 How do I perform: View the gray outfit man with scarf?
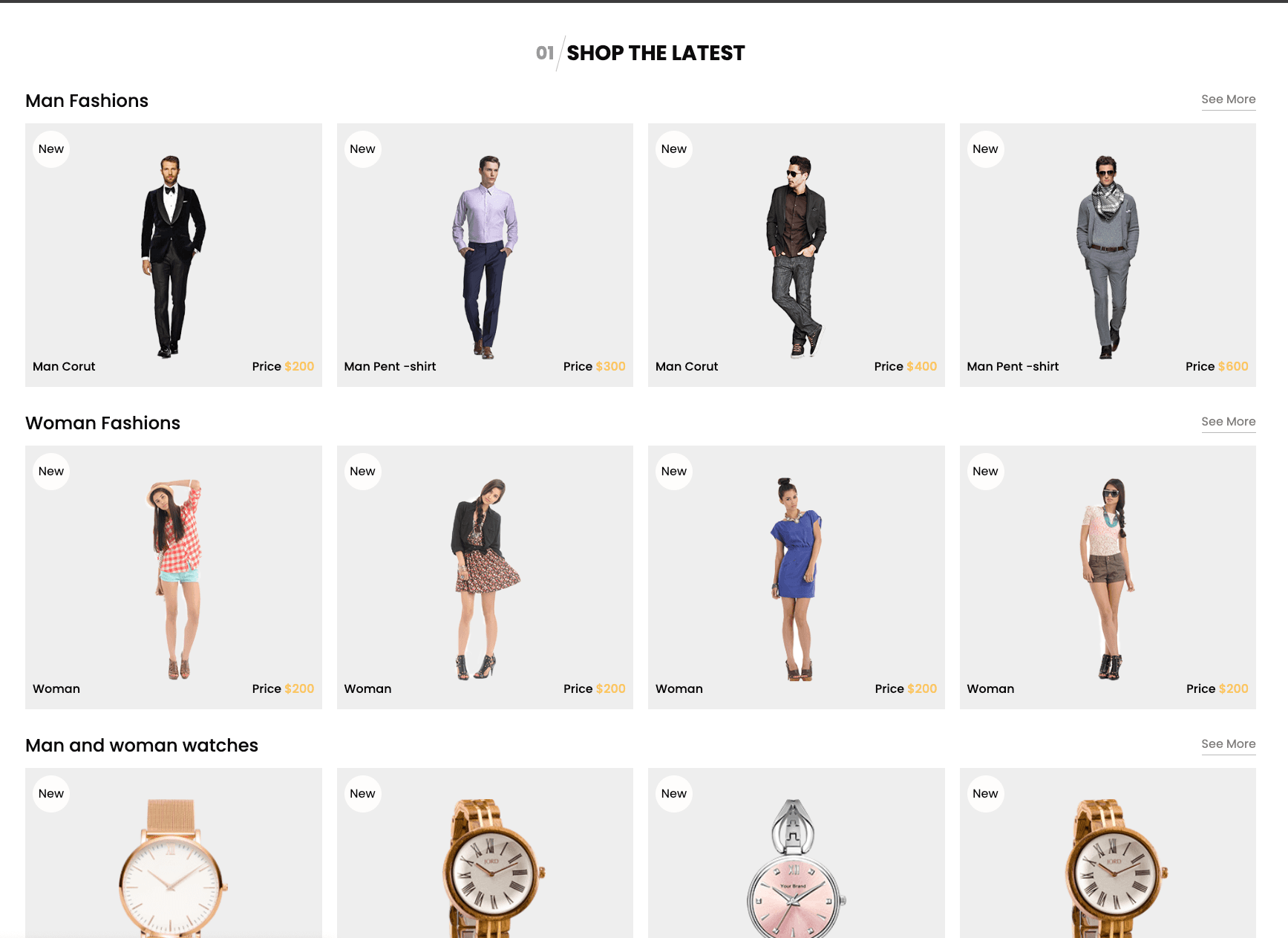click(1108, 256)
